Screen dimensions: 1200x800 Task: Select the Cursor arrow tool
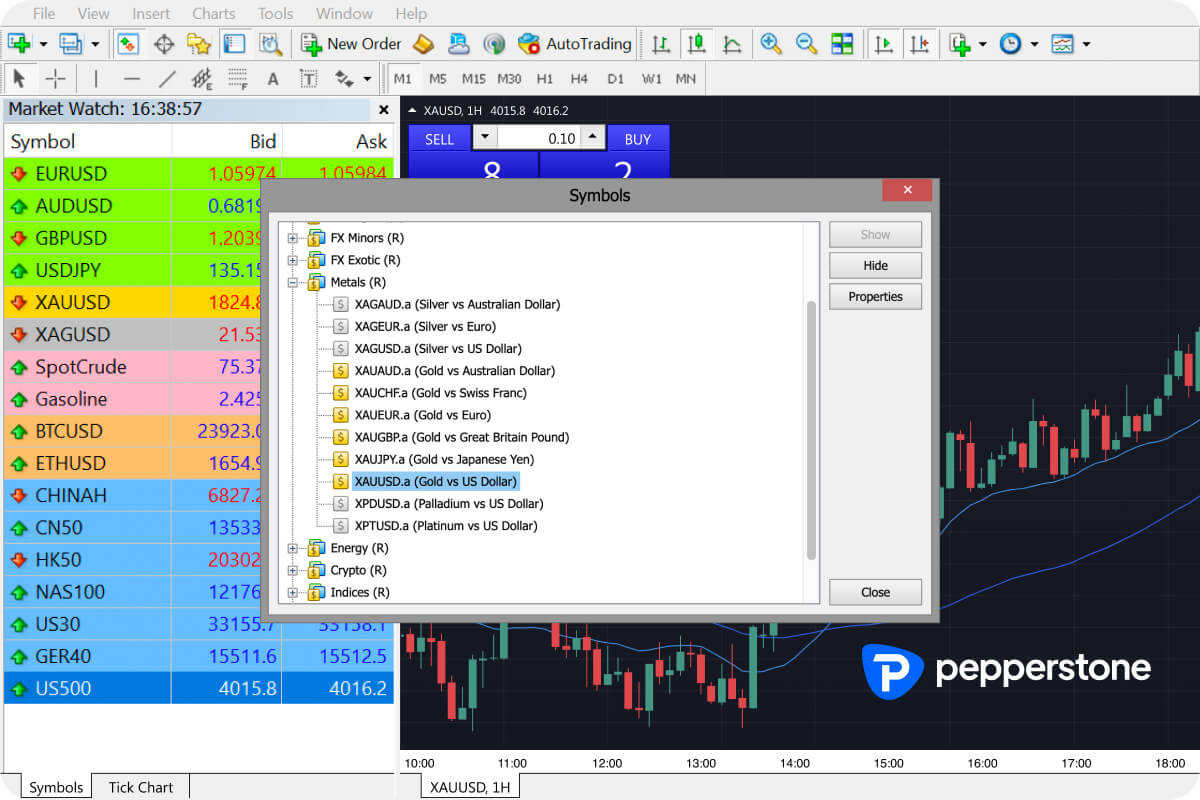pos(19,78)
